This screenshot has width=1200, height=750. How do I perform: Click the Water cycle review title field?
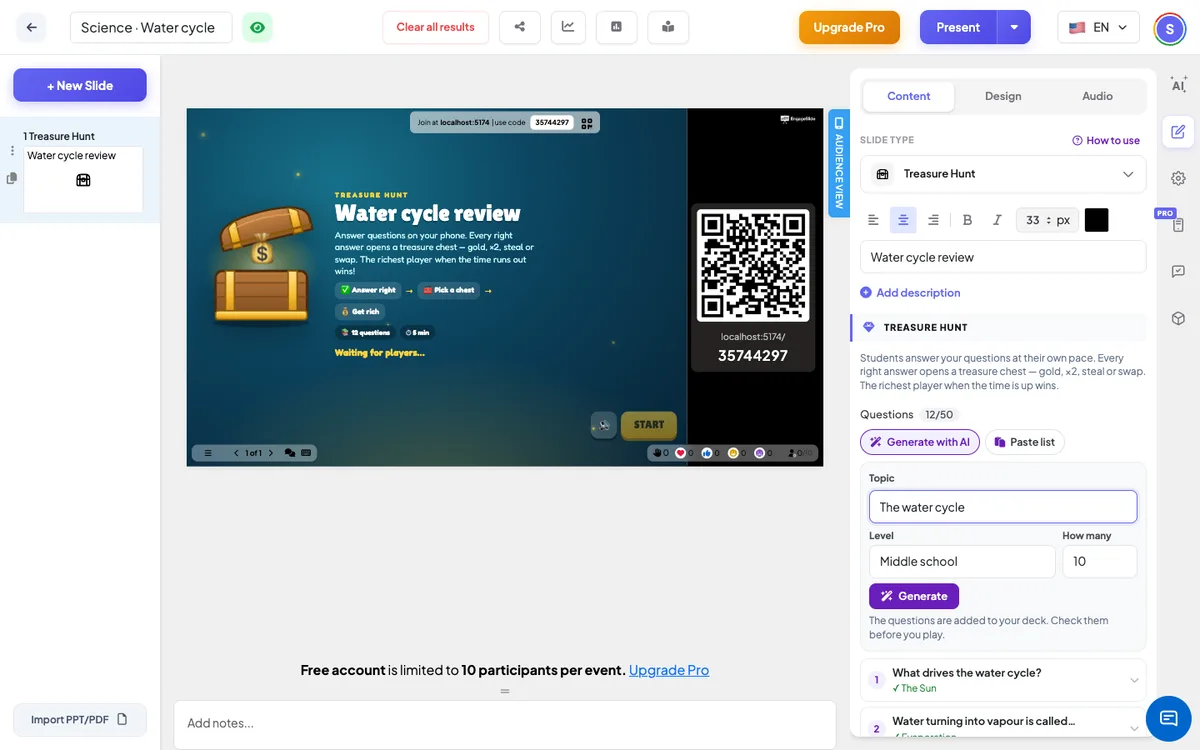pyautogui.click(x=1003, y=257)
